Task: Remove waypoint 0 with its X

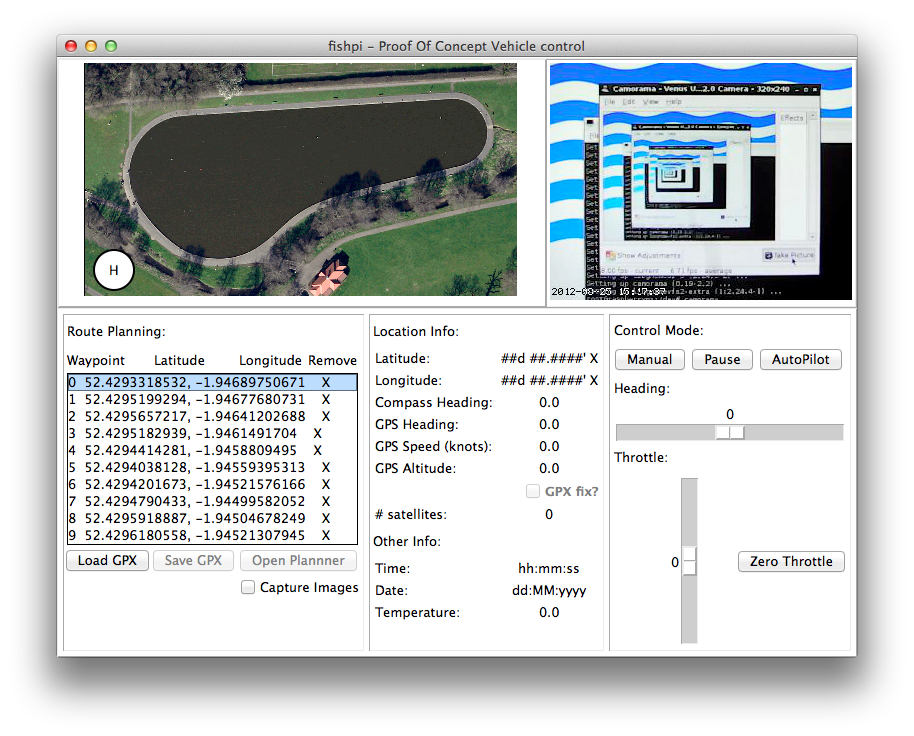Action: click(326, 382)
